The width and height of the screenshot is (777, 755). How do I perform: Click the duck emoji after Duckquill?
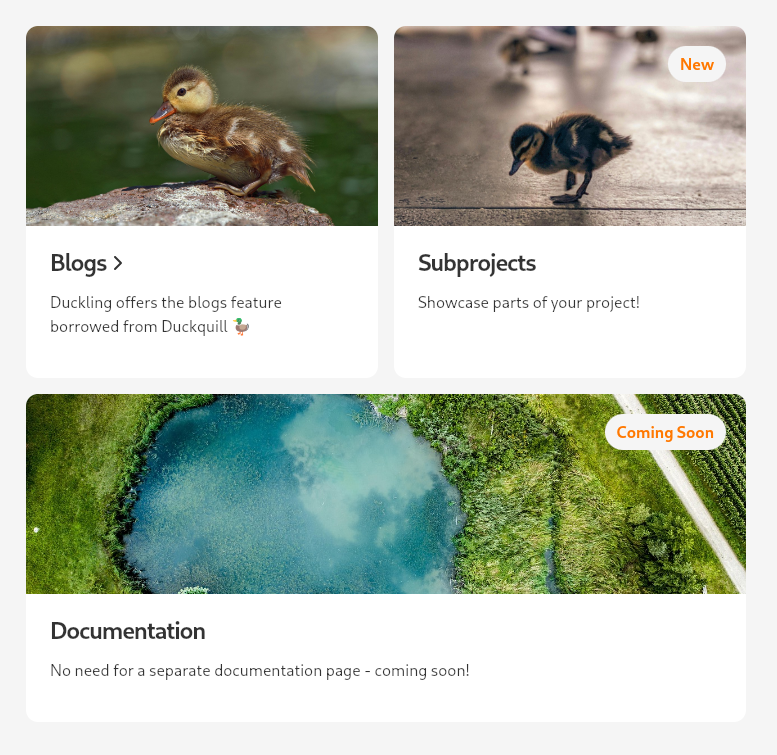tap(241, 327)
